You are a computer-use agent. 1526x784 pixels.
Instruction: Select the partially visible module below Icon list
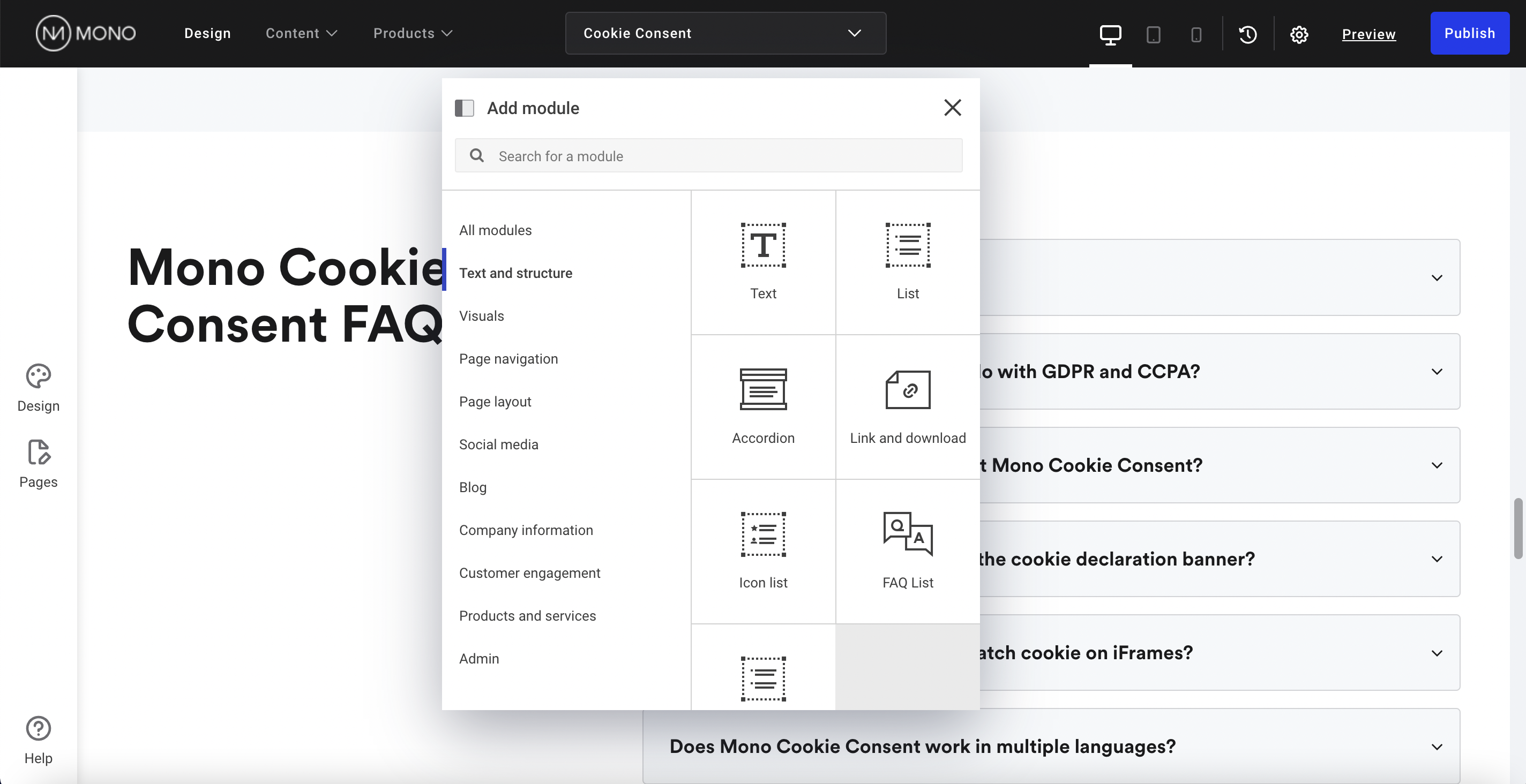(x=763, y=667)
